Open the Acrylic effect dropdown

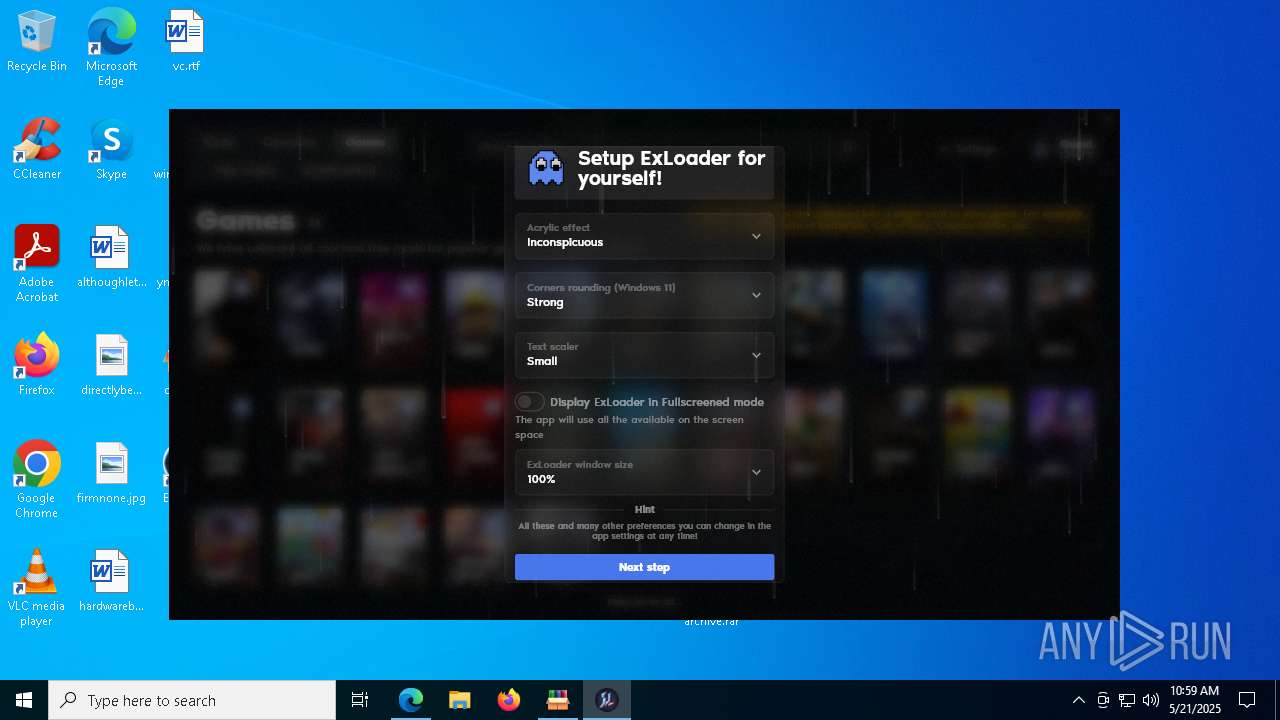[644, 236]
